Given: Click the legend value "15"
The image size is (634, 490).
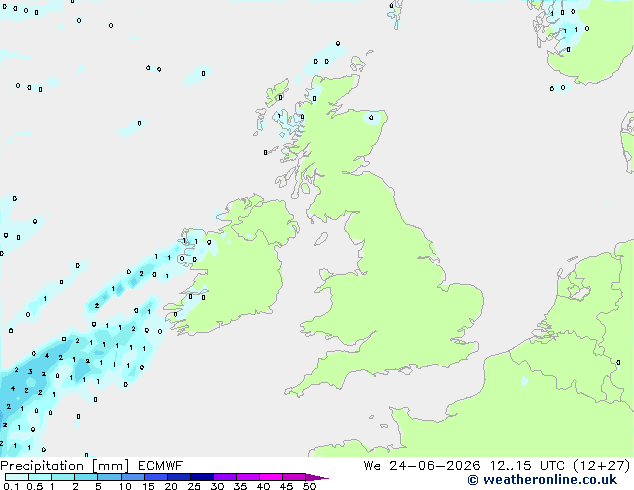Looking at the screenshot, I should (148, 486).
